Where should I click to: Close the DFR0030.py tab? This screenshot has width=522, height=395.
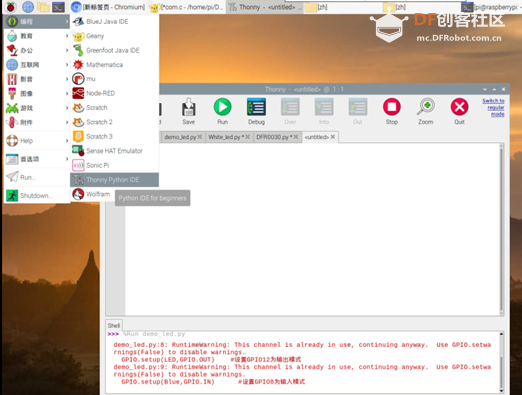296,137
